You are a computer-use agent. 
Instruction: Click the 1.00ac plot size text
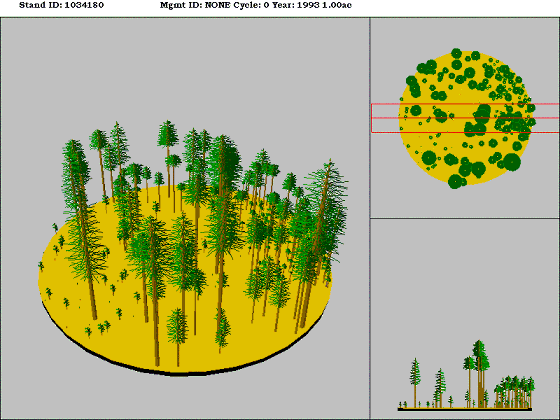pos(337,5)
